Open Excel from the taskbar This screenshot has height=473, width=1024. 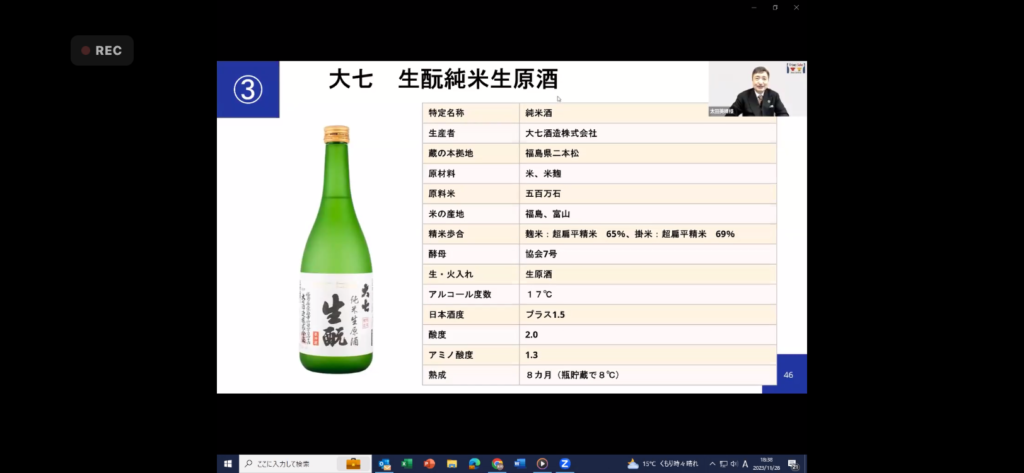coord(407,464)
